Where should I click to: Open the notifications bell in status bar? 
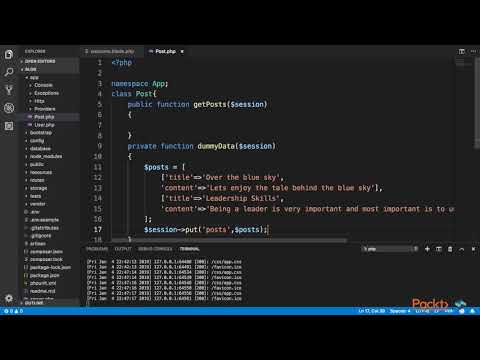(x=473, y=311)
